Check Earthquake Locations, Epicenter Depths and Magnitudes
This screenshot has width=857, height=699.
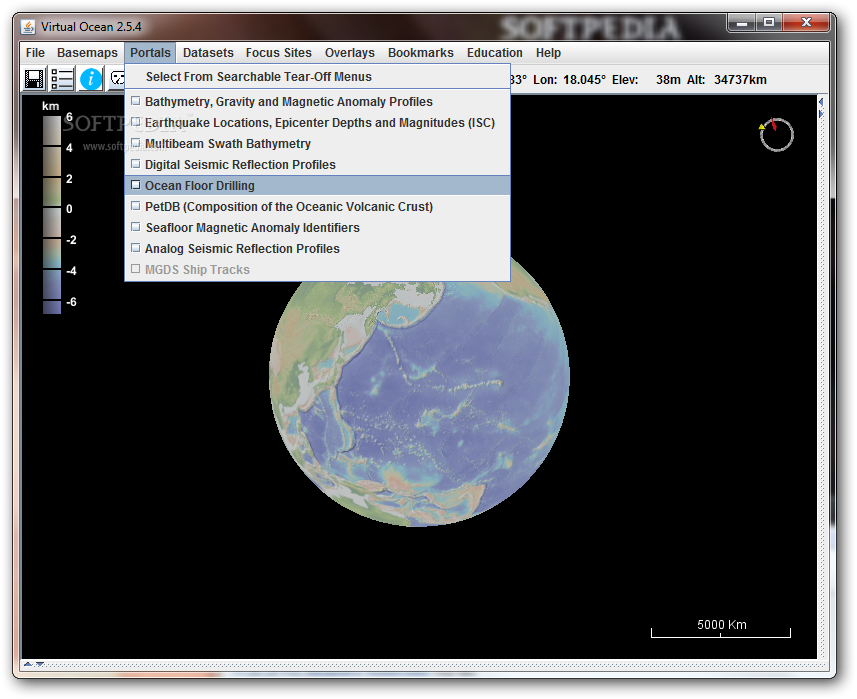point(136,122)
